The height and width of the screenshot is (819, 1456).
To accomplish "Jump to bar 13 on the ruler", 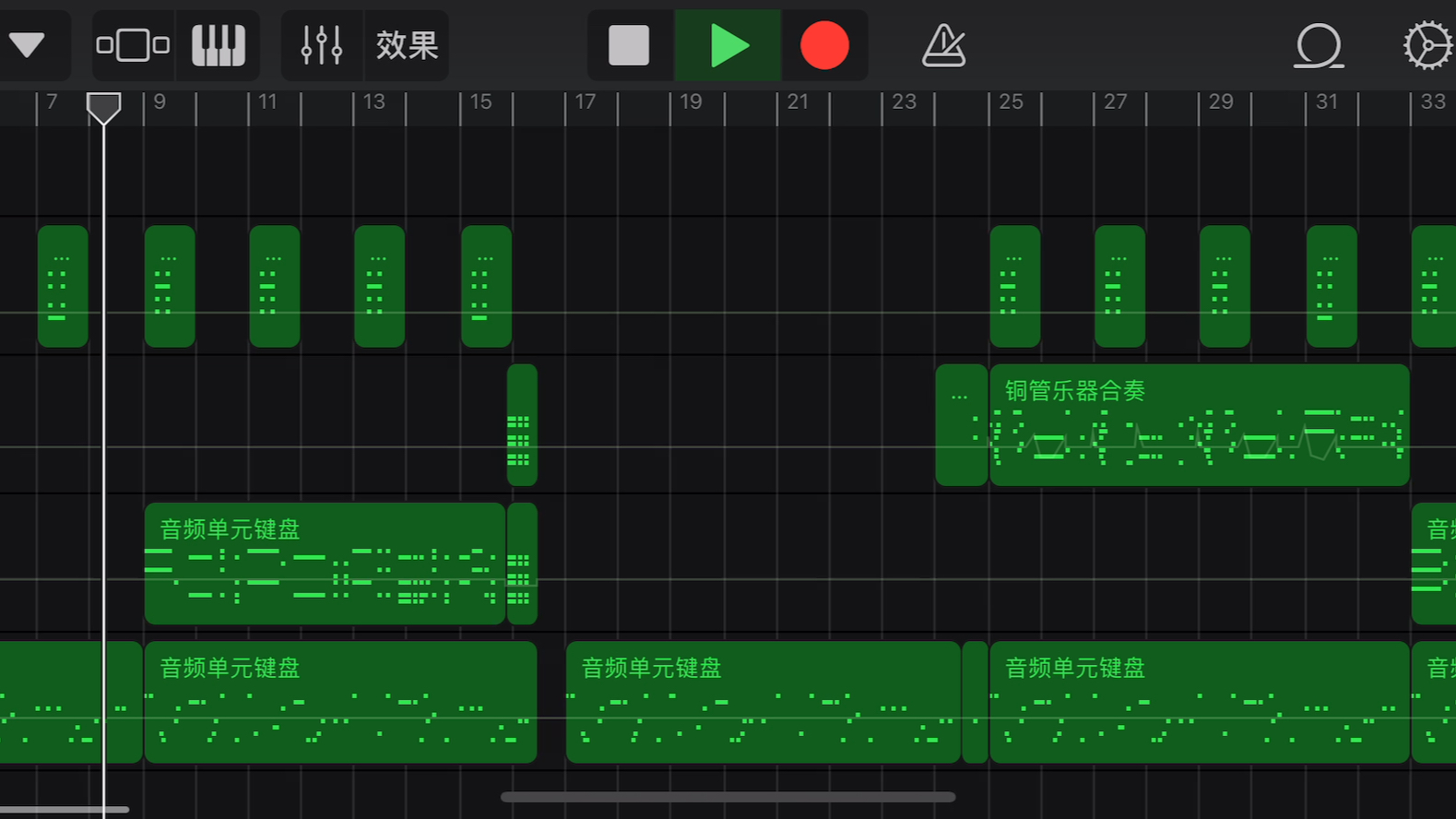I will tap(373, 101).
